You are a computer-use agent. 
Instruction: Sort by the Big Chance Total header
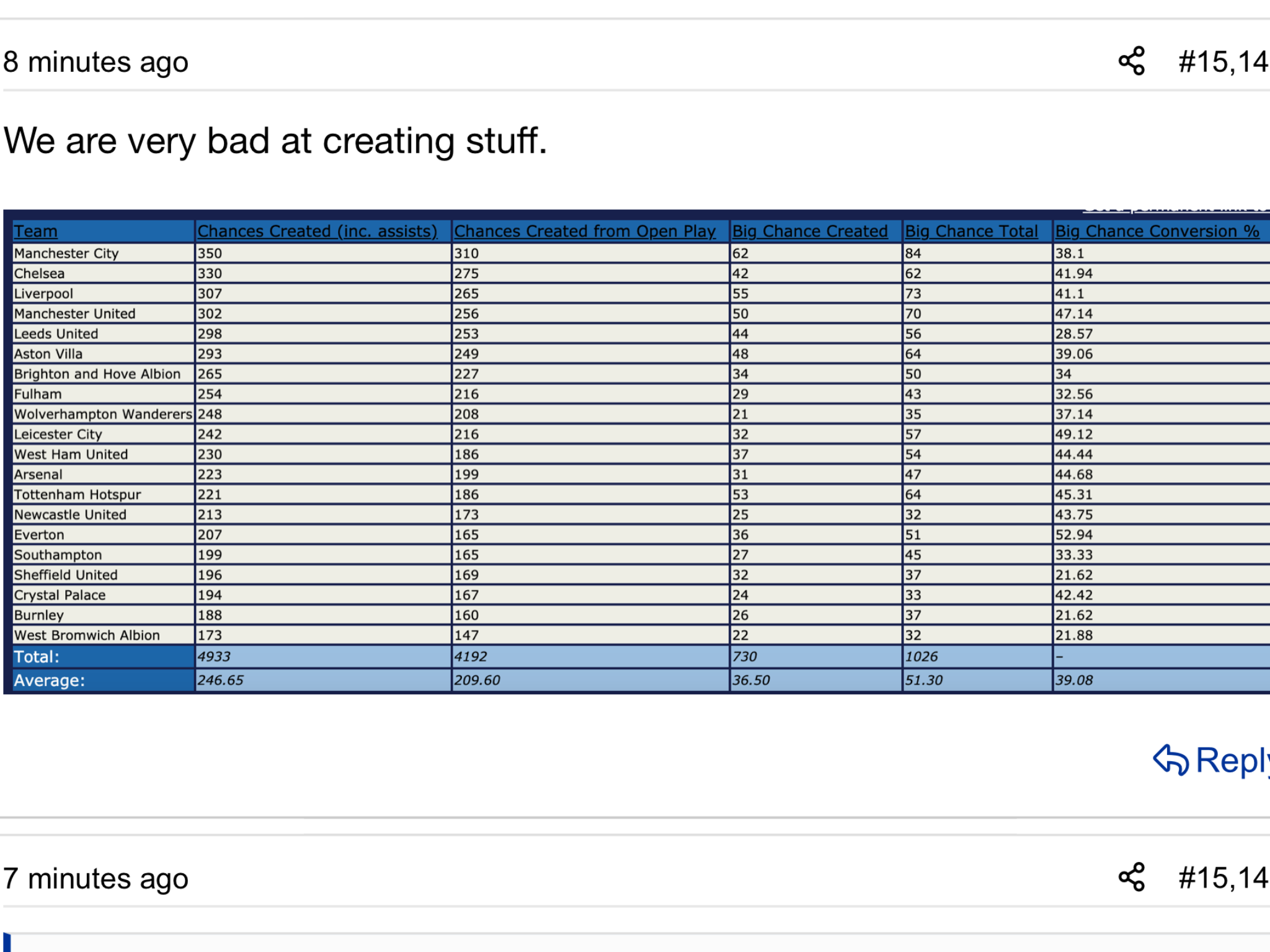[971, 231]
